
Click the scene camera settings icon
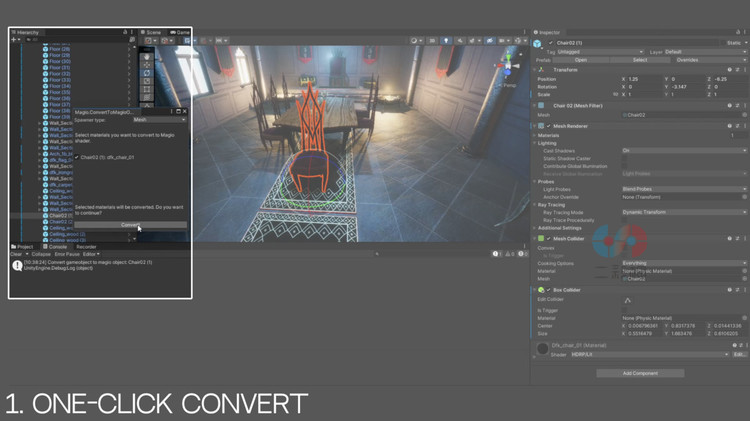pyautogui.click(x=502, y=41)
